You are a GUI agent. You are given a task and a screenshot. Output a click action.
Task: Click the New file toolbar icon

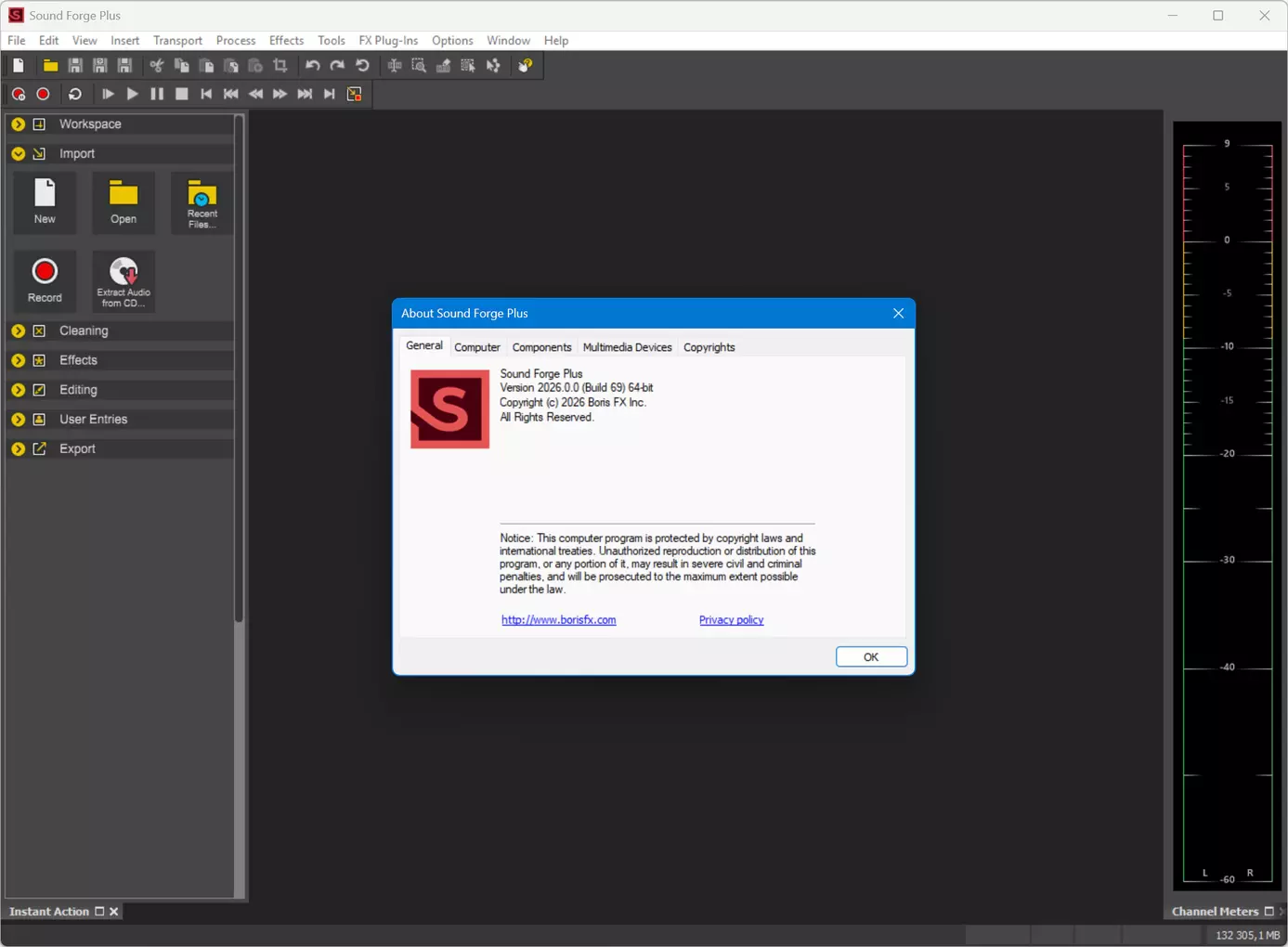click(x=19, y=66)
